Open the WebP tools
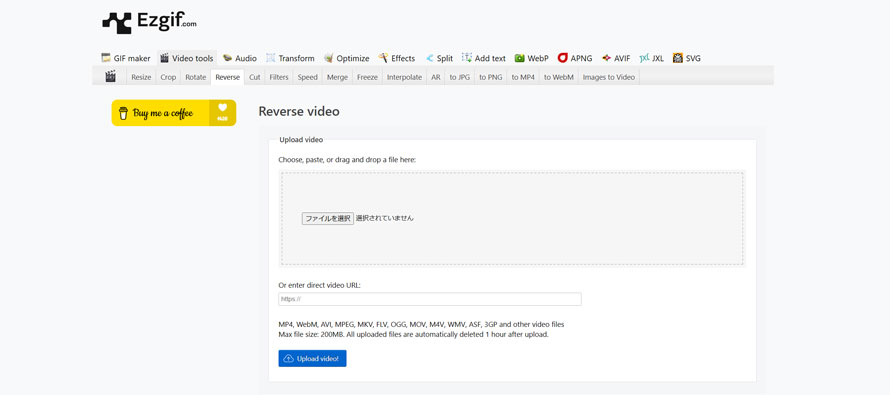Image resolution: width=890 pixels, height=395 pixels. (x=532, y=58)
